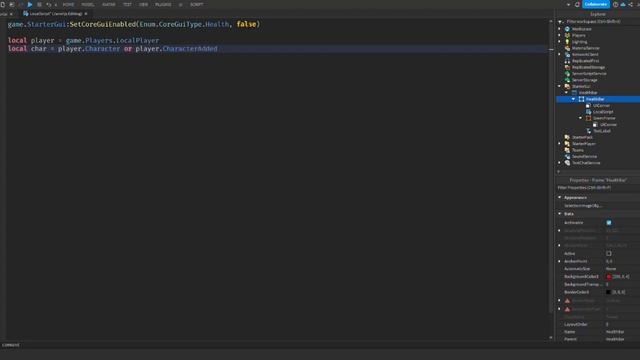The image size is (640, 360).
Task: Select the Workspace globe icon
Action: [567, 29]
